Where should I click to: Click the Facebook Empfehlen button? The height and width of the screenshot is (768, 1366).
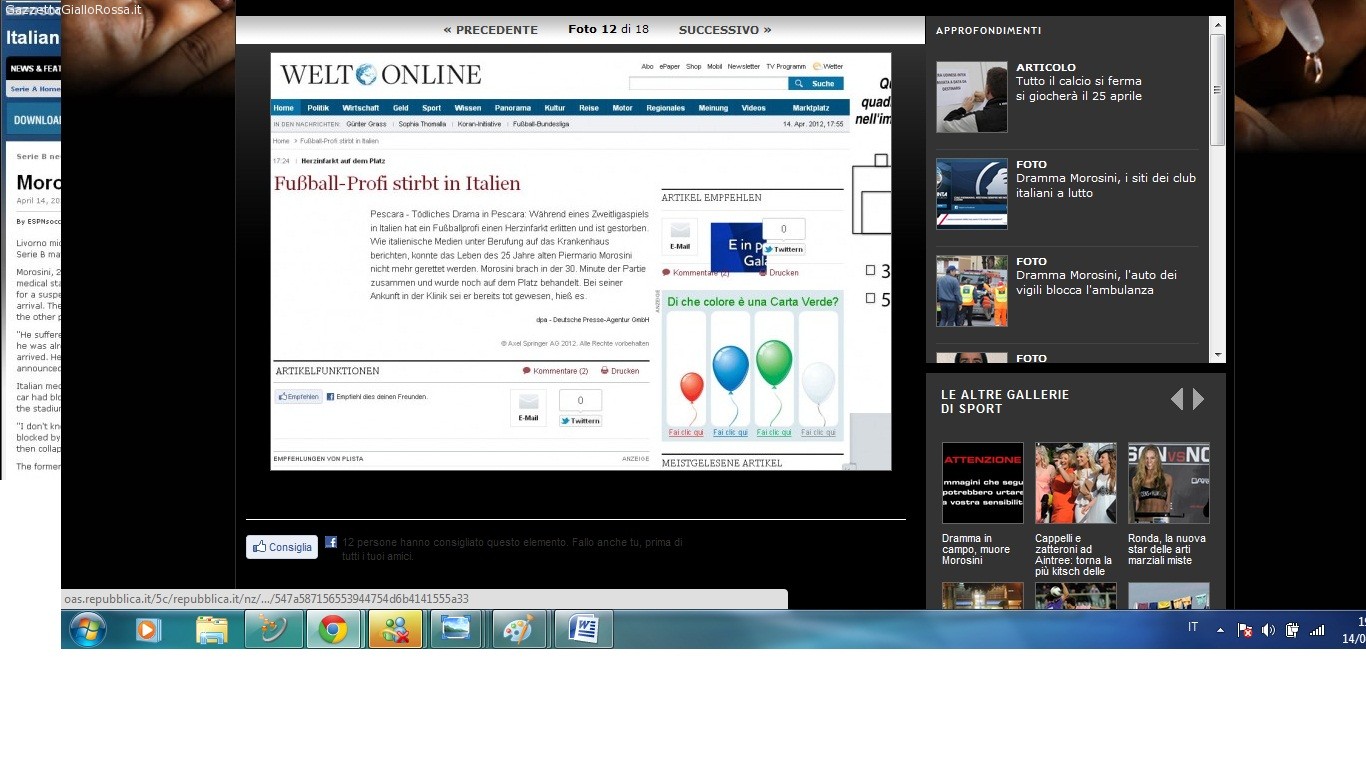pyautogui.click(x=299, y=396)
